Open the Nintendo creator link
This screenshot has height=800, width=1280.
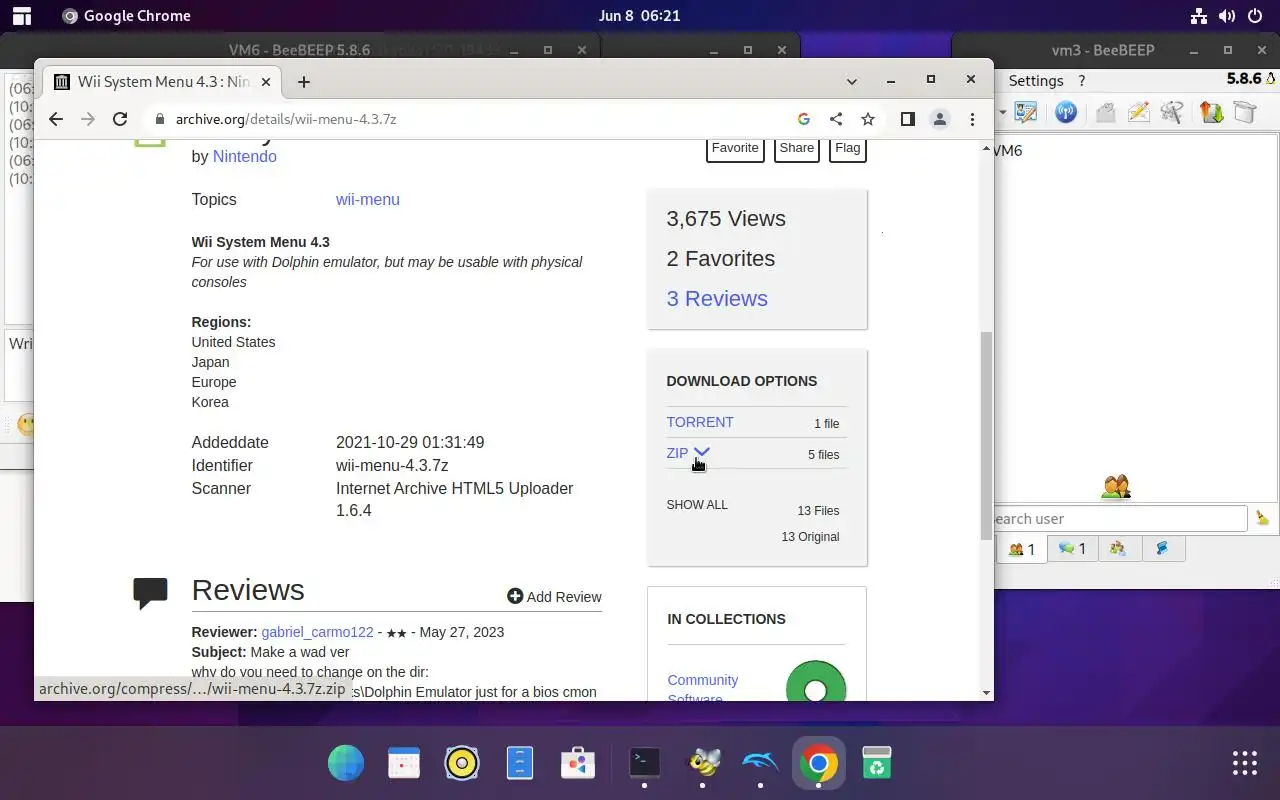[245, 156]
